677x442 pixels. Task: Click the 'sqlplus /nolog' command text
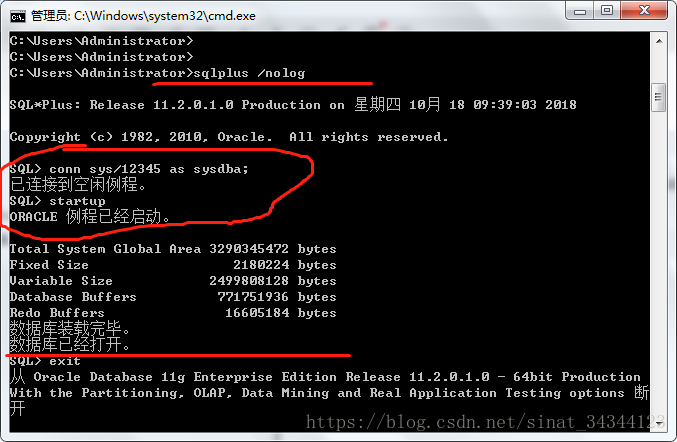[249, 73]
